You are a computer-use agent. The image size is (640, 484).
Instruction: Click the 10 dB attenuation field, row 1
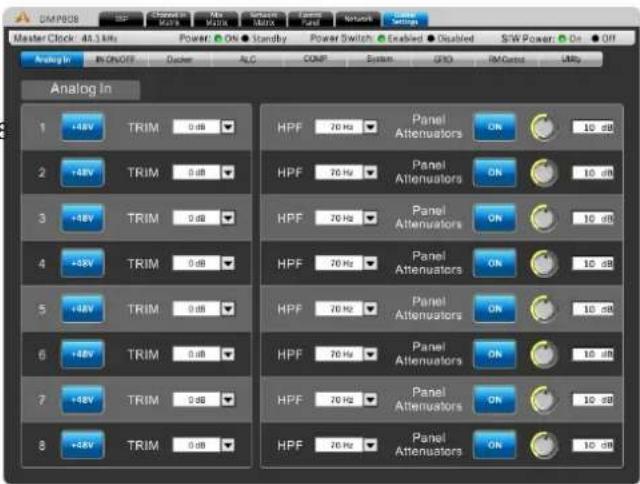tap(593, 127)
